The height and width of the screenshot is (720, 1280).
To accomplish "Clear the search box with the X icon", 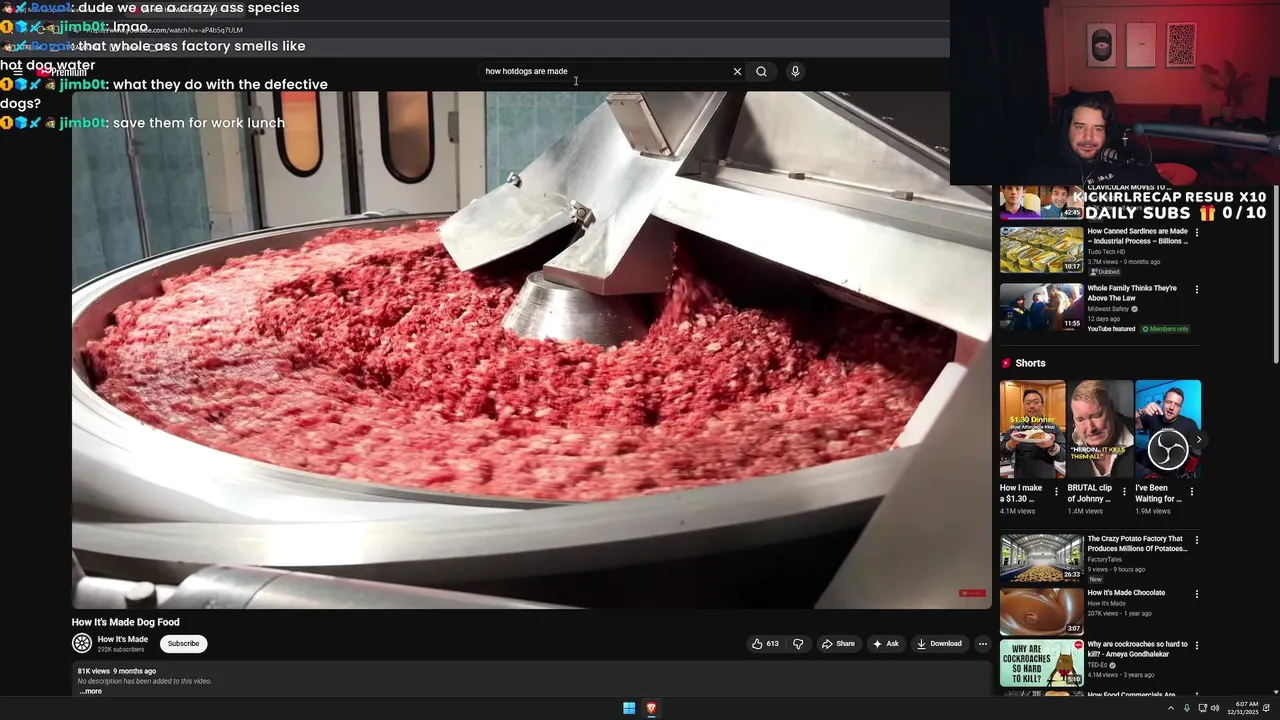I will coord(737,71).
